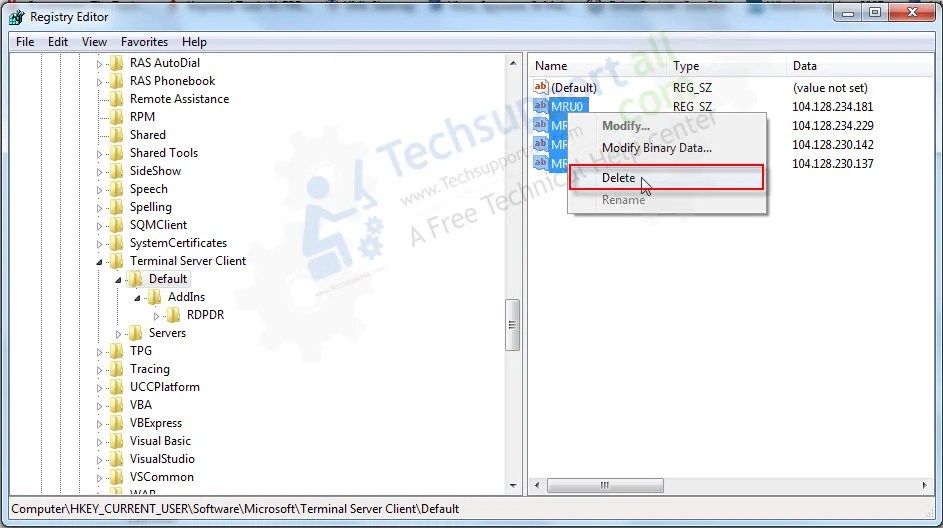This screenshot has height=528, width=943.
Task: Click the Terminal Server Client folder icon
Action: (117, 261)
